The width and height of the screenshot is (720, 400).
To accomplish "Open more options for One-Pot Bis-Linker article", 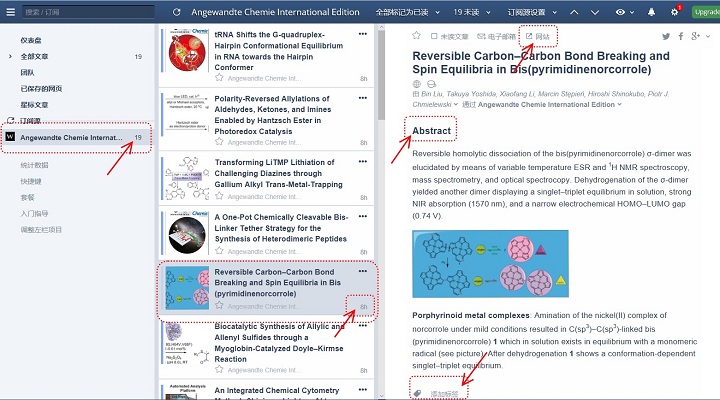I will (x=363, y=216).
